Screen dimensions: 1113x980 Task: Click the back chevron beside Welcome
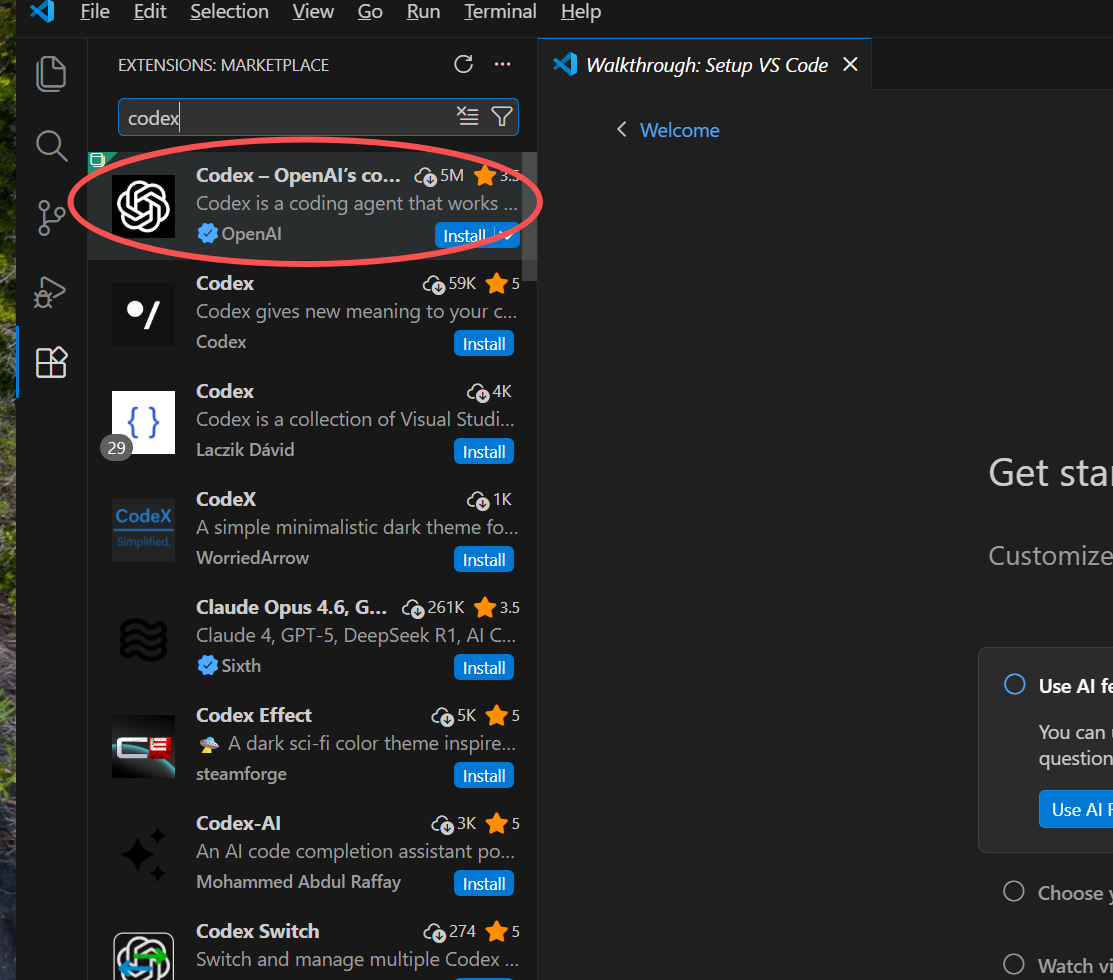click(x=622, y=130)
